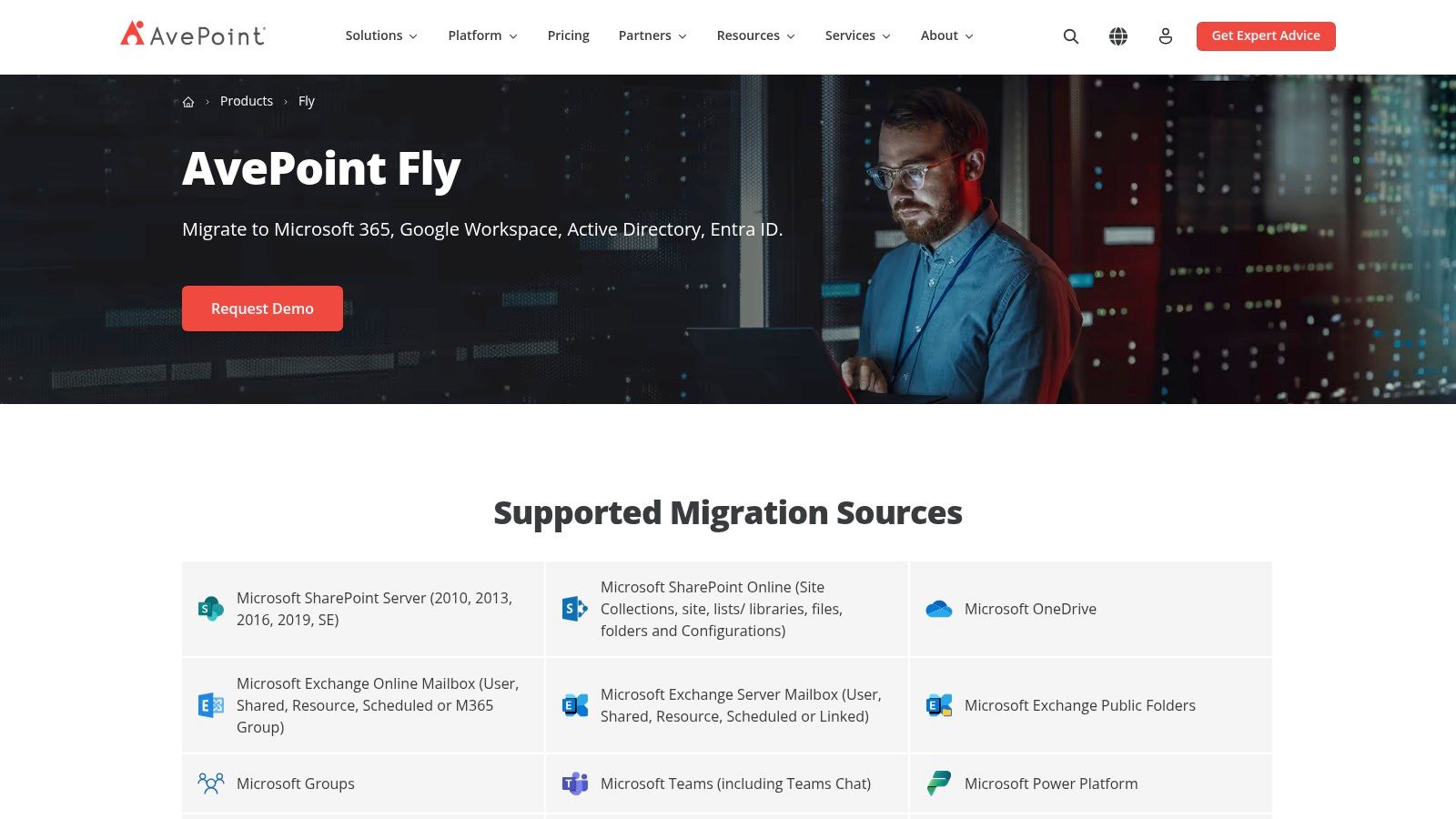The image size is (1456, 819).
Task: Open the search icon
Action: tap(1070, 35)
